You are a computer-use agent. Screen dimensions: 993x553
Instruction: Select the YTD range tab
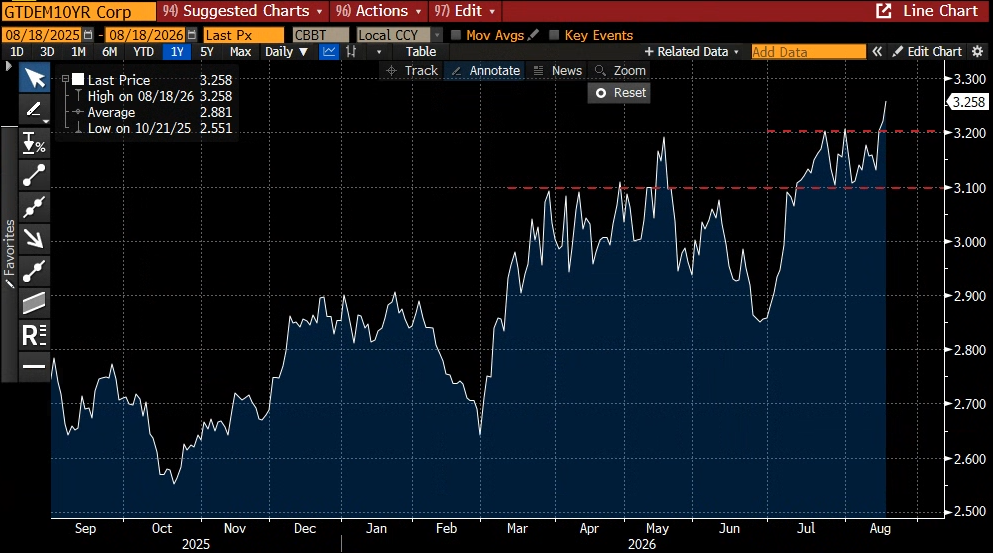[x=143, y=52]
